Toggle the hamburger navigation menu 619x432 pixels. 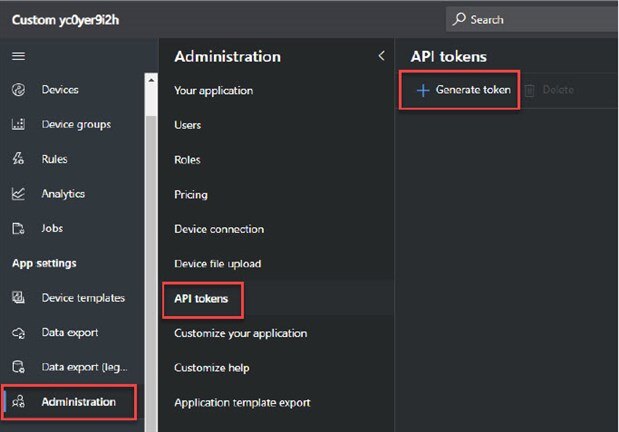click(18, 56)
